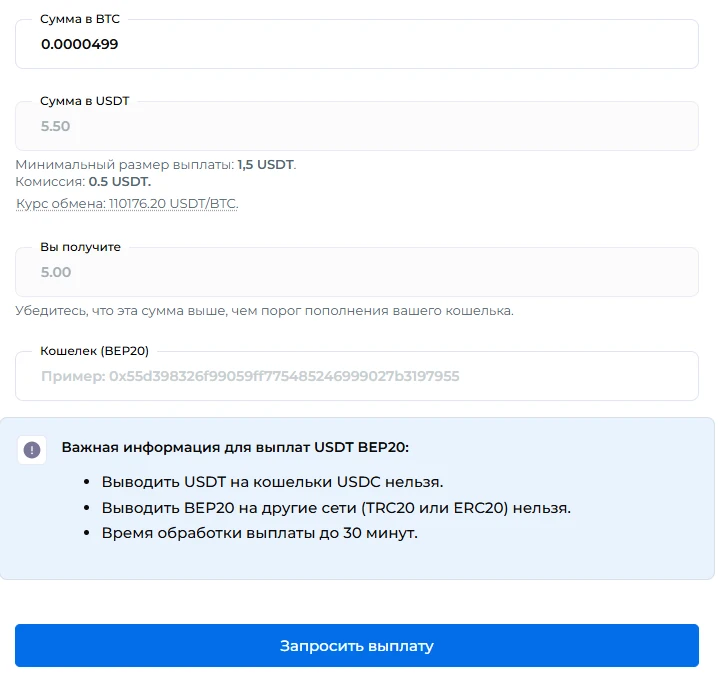Click the Кошелек (BEP20) field label
Screen dimensions: 718x676
pos(94,351)
